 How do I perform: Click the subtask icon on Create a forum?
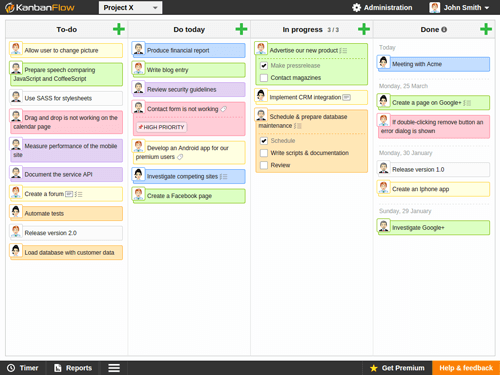click(x=78, y=194)
